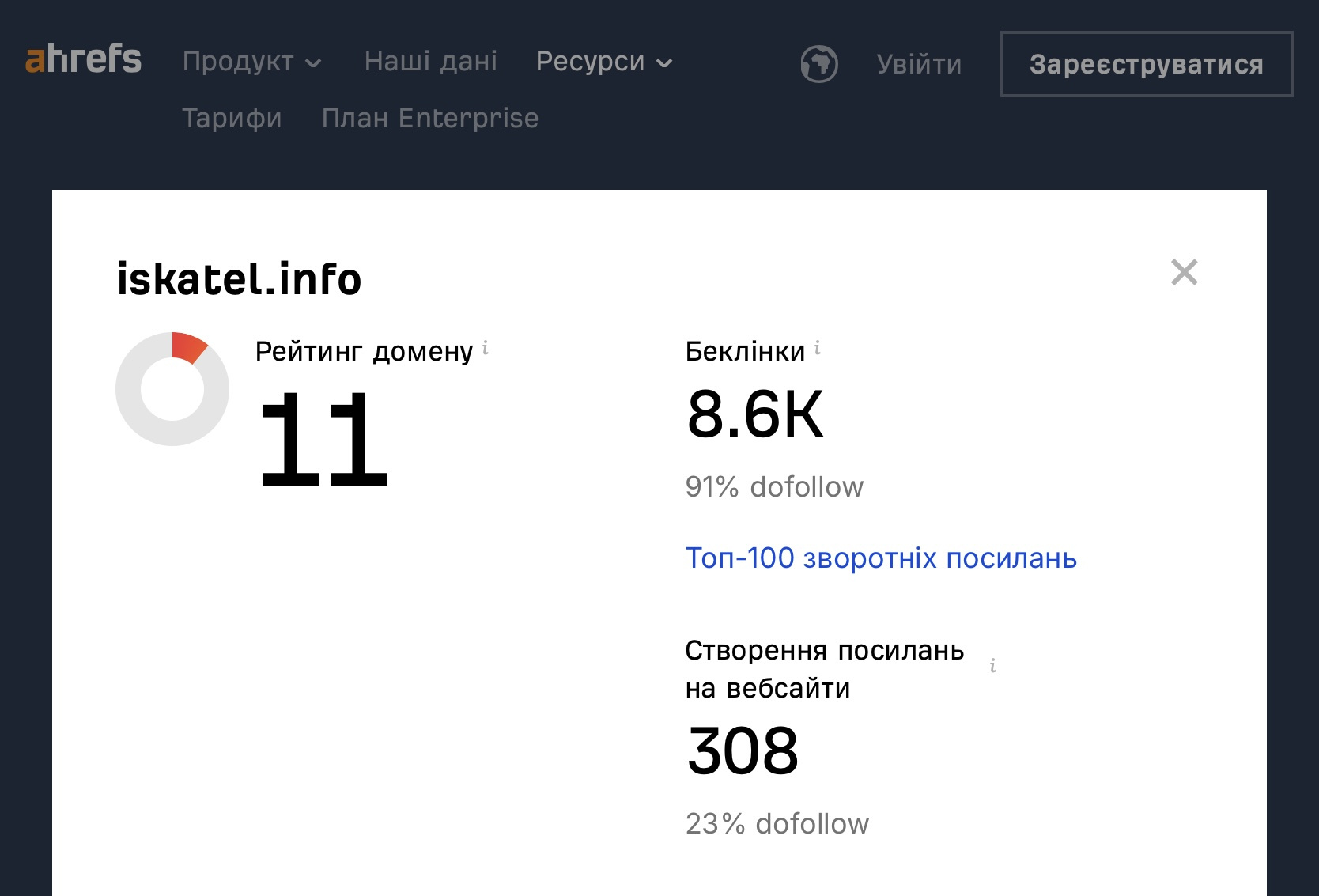Image resolution: width=1319 pixels, height=896 pixels.
Task: Open the Тарифи page
Action: click(x=232, y=118)
